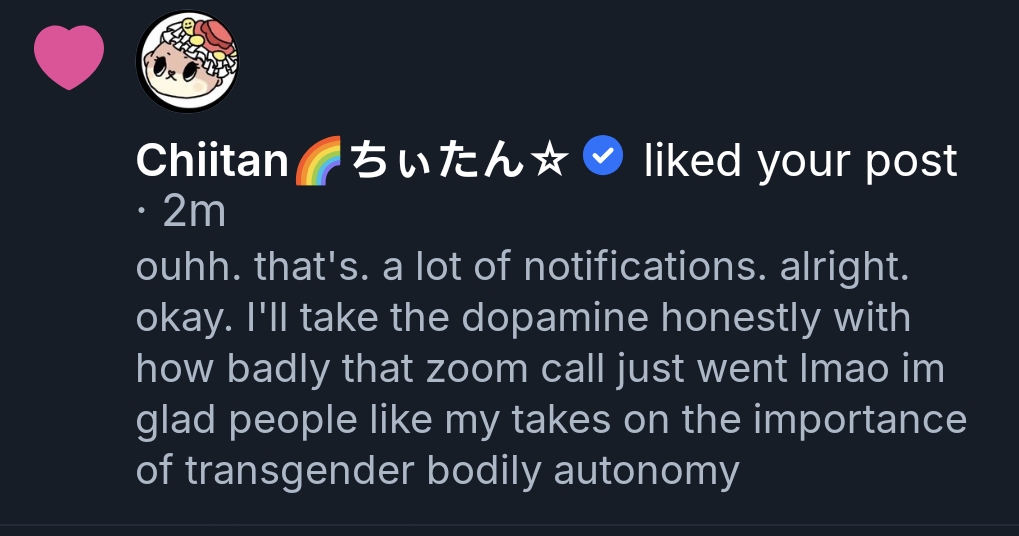This screenshot has width=1019, height=536.
Task: Click the pink heart like icon
Action: 69,56
